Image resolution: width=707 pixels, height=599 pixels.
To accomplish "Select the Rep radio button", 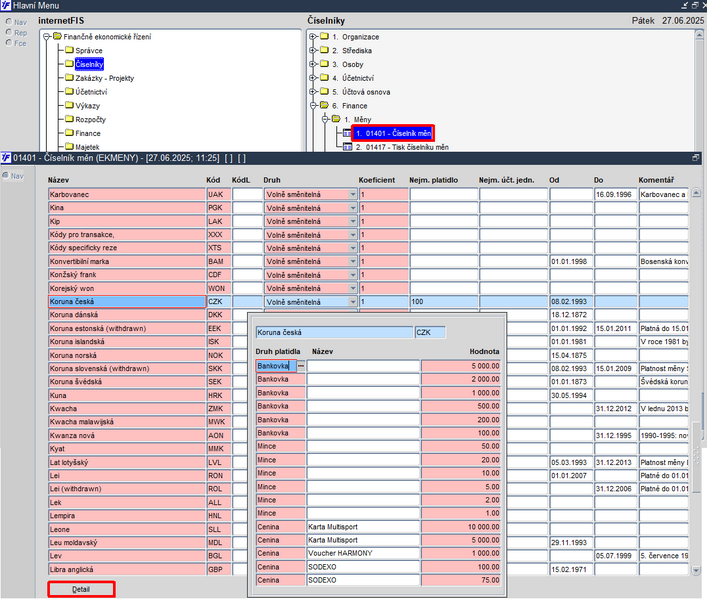I will coord(9,32).
